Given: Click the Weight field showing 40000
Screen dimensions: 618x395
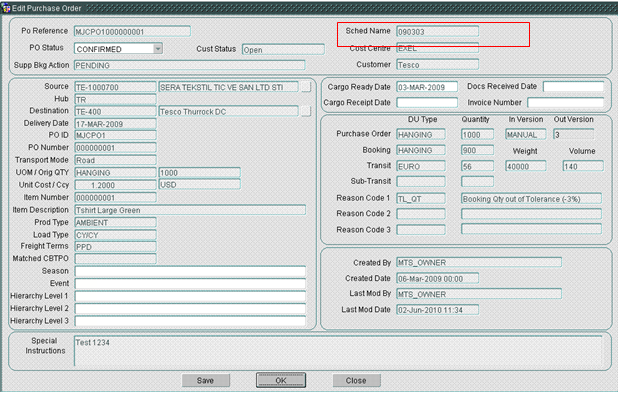Looking at the screenshot, I should (x=526, y=166).
